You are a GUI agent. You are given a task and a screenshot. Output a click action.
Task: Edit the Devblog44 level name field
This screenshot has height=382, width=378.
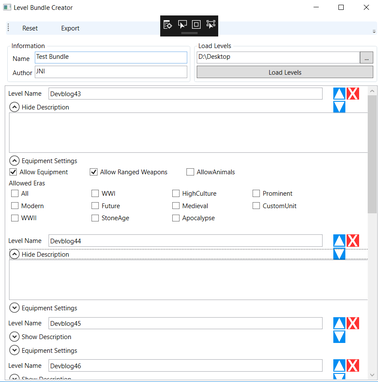pos(185,241)
